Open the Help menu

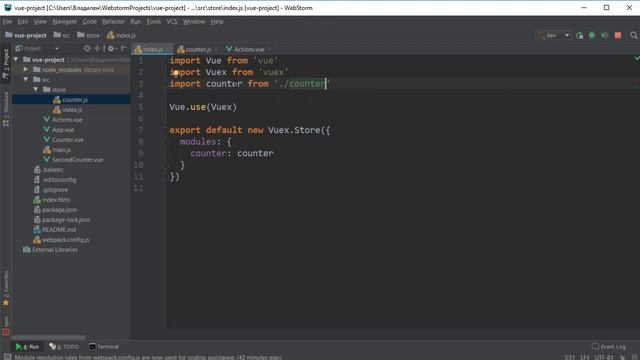coord(217,22)
